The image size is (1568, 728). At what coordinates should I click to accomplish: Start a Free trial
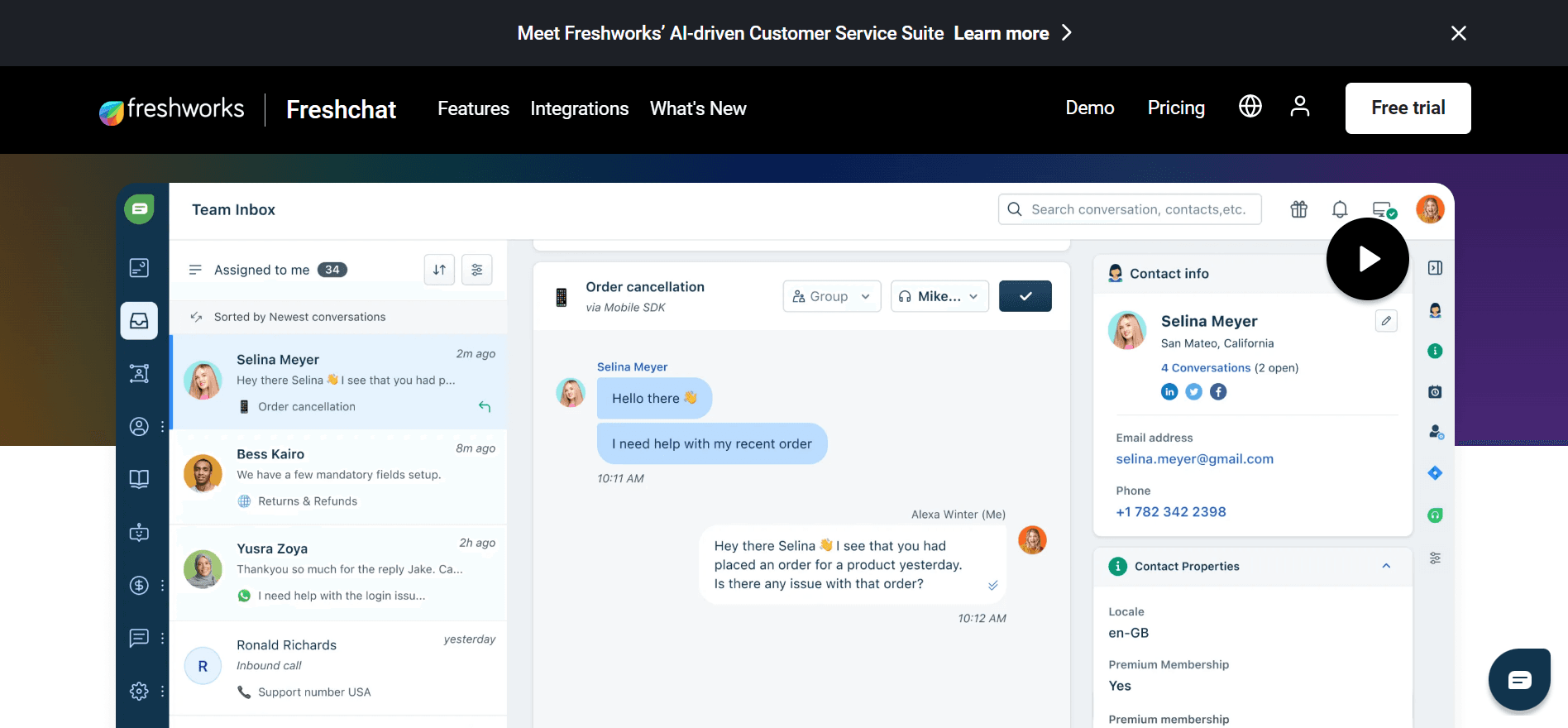pyautogui.click(x=1408, y=108)
